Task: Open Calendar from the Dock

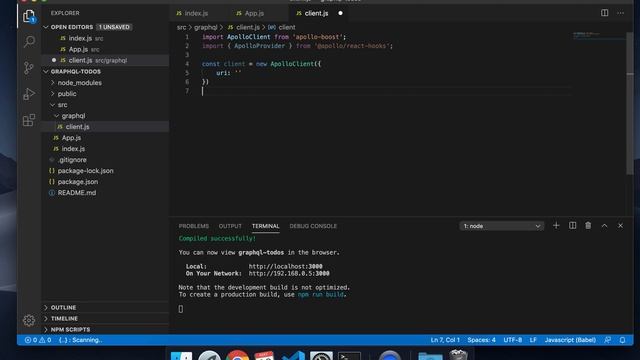Action: [264, 356]
